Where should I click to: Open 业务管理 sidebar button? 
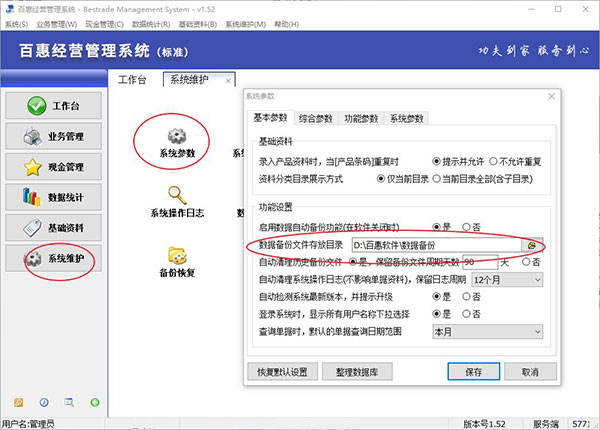pyautogui.click(x=54, y=136)
